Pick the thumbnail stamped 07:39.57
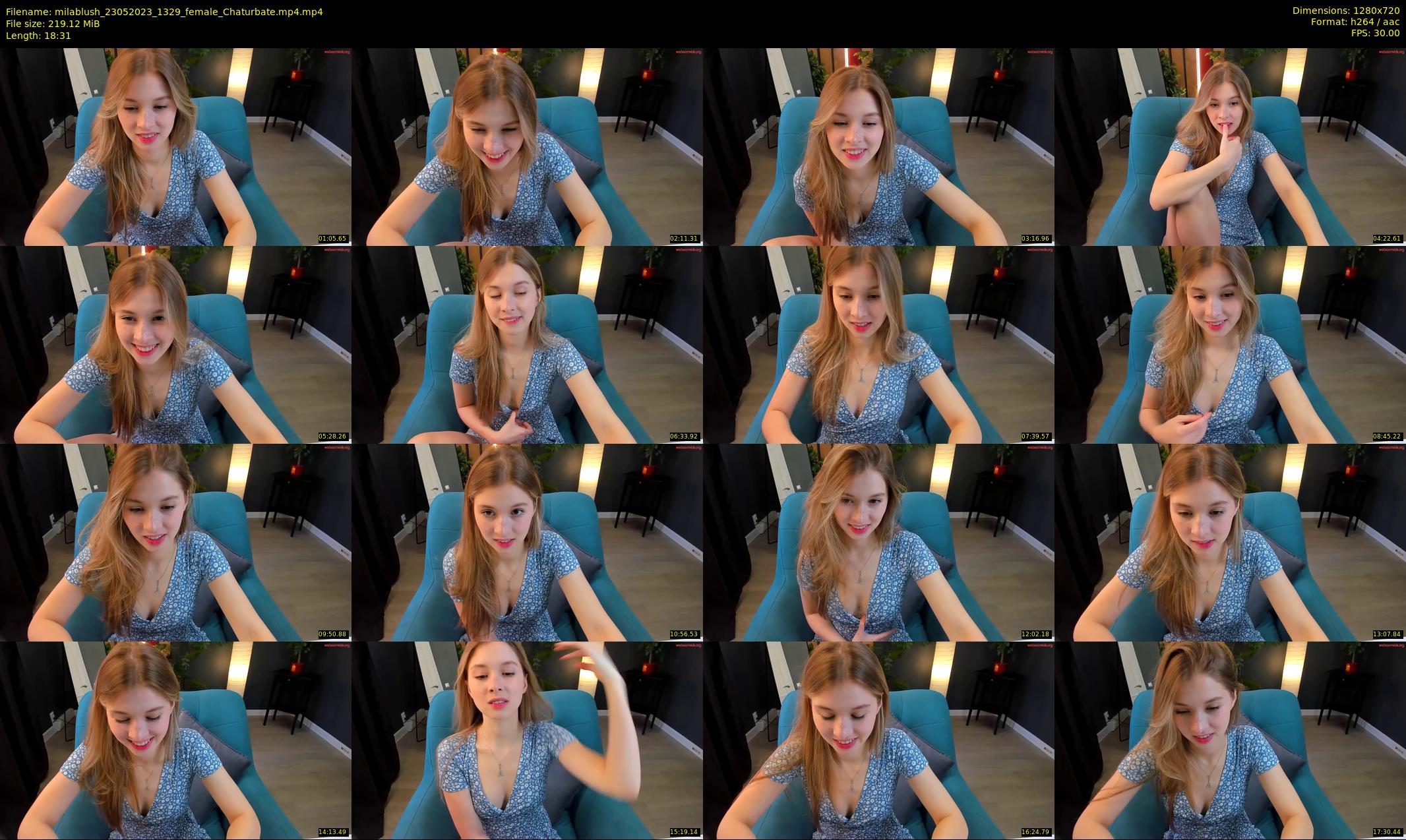 [878, 344]
